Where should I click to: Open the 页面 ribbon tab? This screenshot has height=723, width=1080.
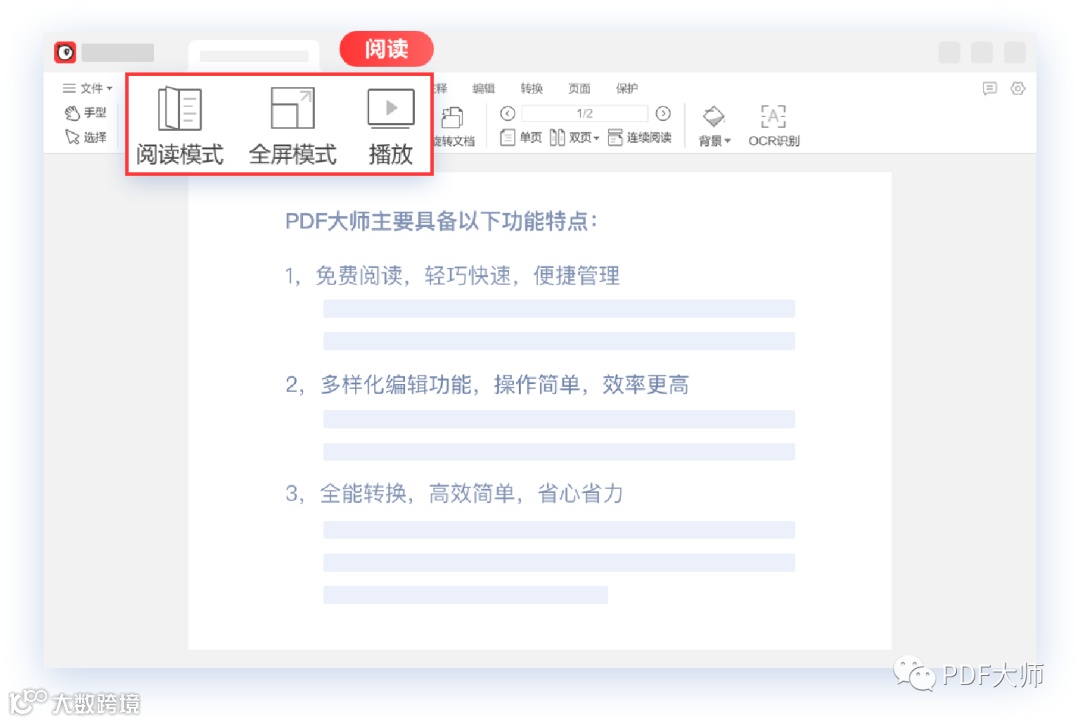pos(579,88)
